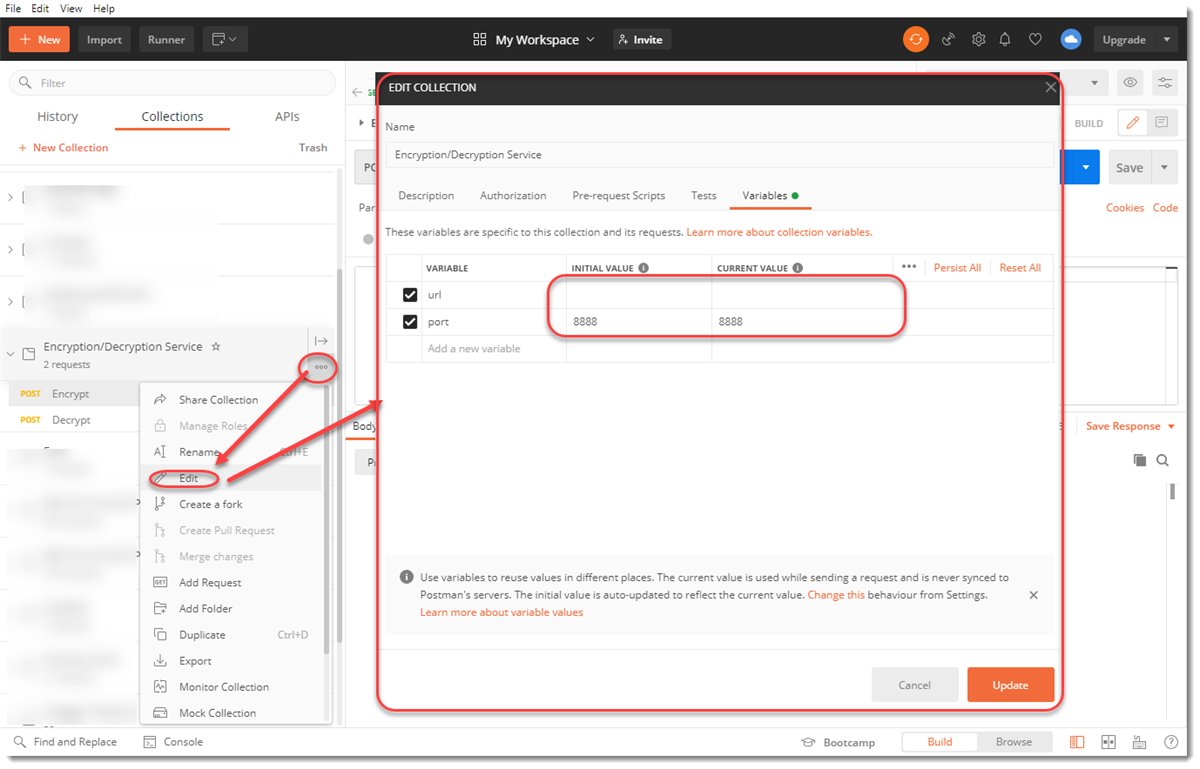The width and height of the screenshot is (1200, 769).
Task: Open the capture requests satellite icon
Action: 949,40
